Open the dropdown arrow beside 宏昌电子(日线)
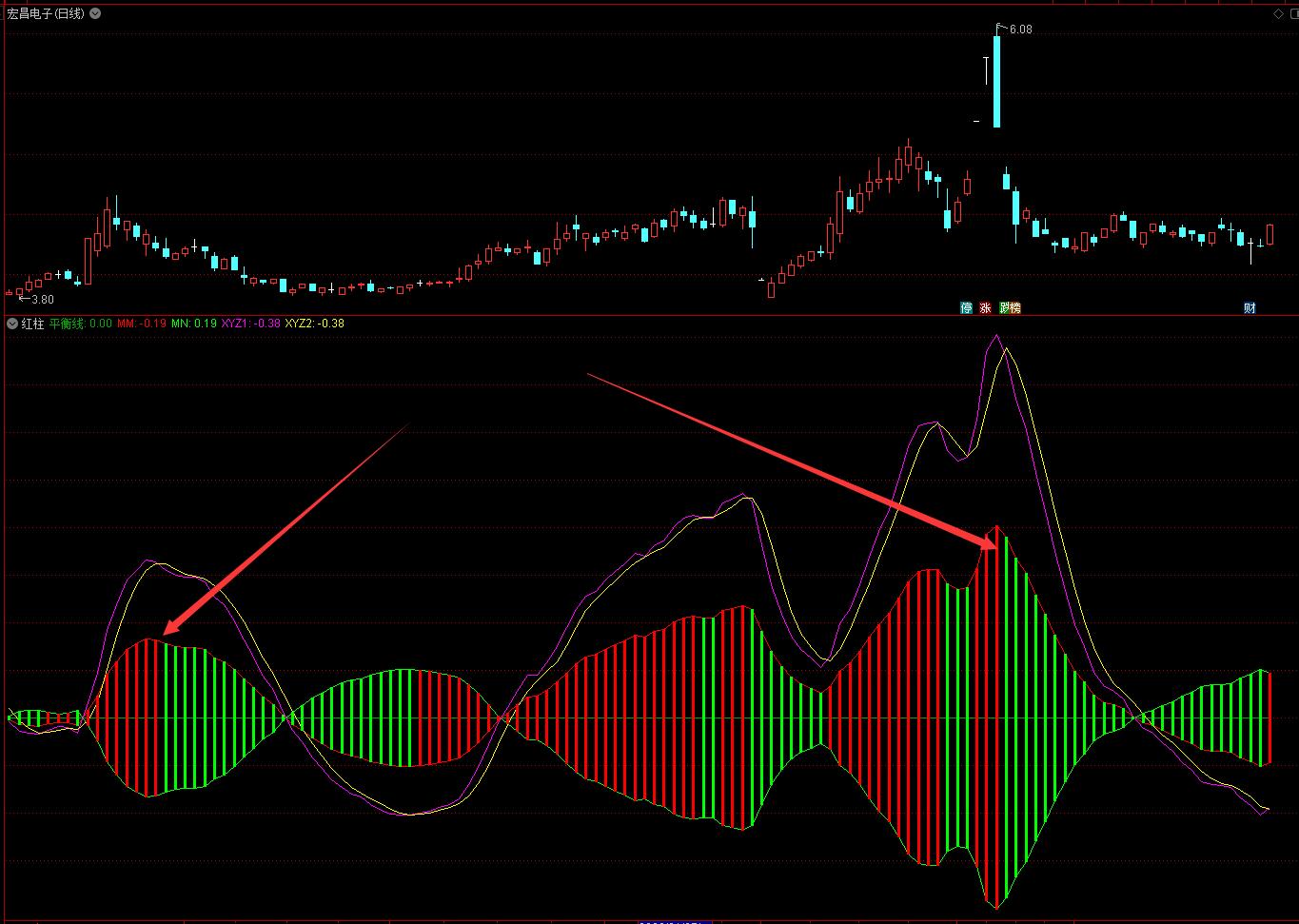1299x924 pixels. [95, 13]
